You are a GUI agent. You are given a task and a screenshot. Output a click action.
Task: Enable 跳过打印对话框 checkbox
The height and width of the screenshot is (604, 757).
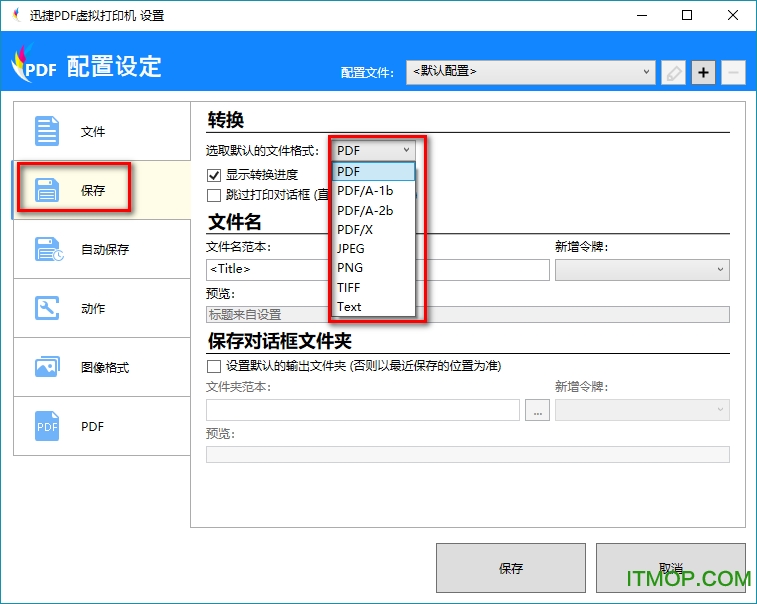click(214, 195)
